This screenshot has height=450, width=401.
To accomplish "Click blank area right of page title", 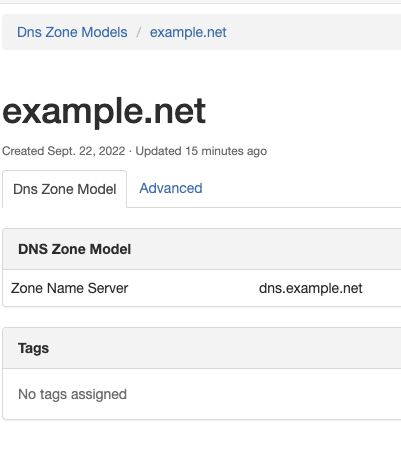I will 300,111.
